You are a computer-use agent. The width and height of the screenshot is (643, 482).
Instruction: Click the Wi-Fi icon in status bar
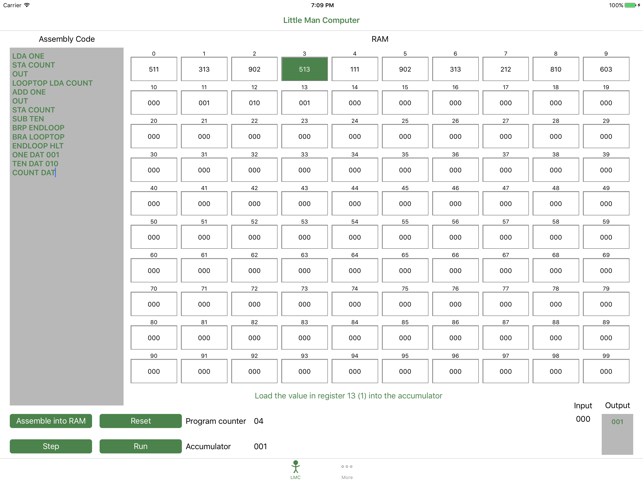pos(27,5)
